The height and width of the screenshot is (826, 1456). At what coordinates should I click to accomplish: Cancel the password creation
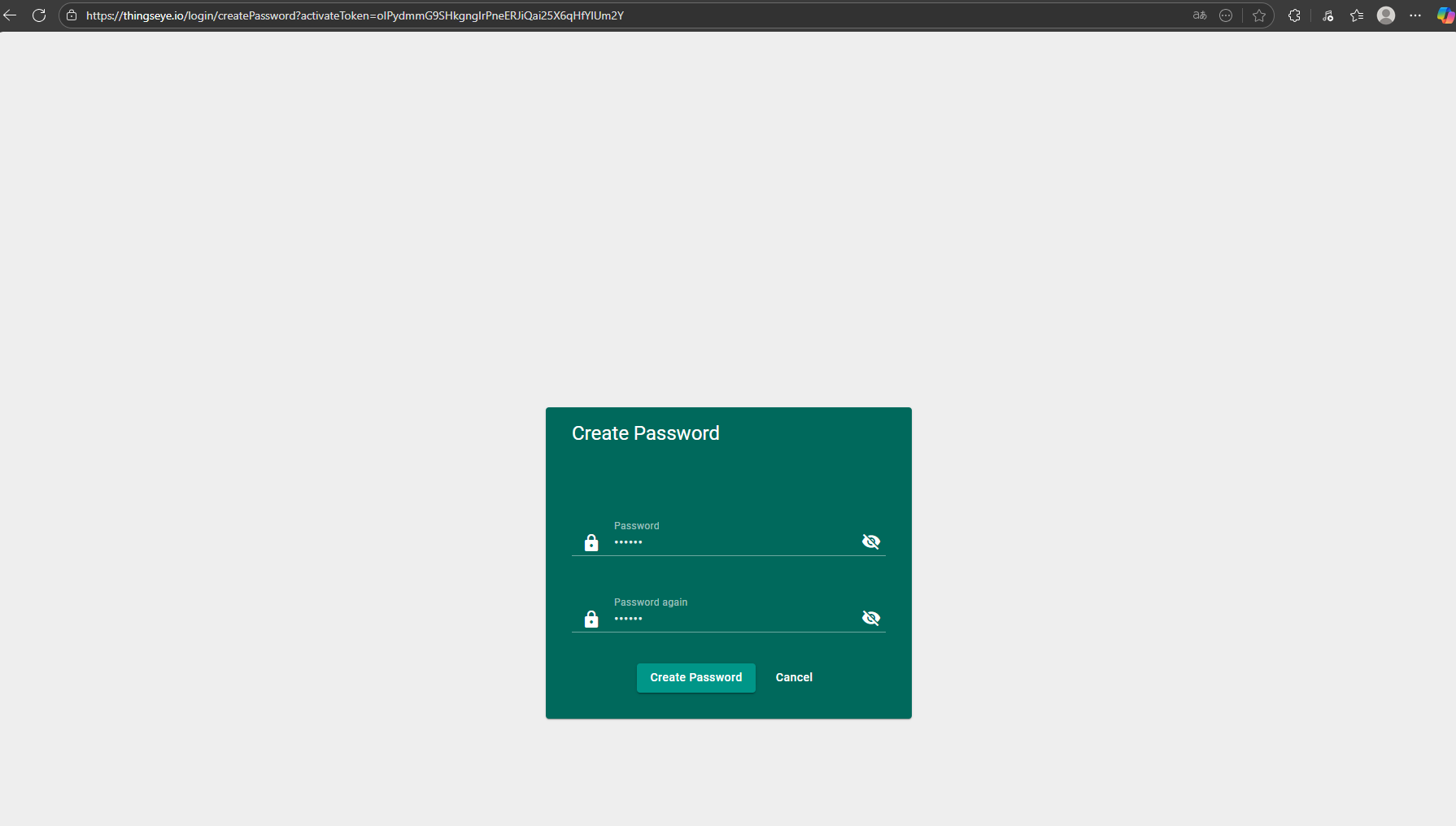coord(793,677)
